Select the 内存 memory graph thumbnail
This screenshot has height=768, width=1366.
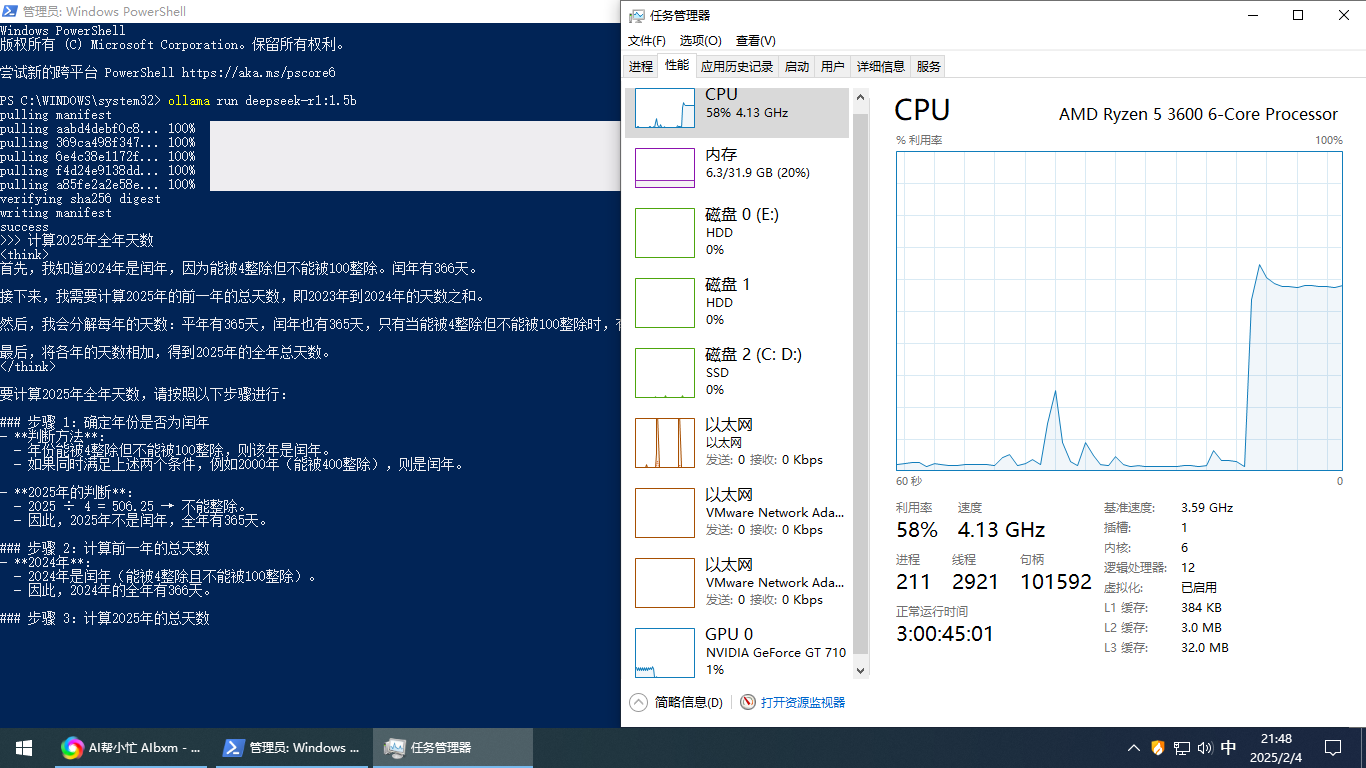tap(664, 167)
